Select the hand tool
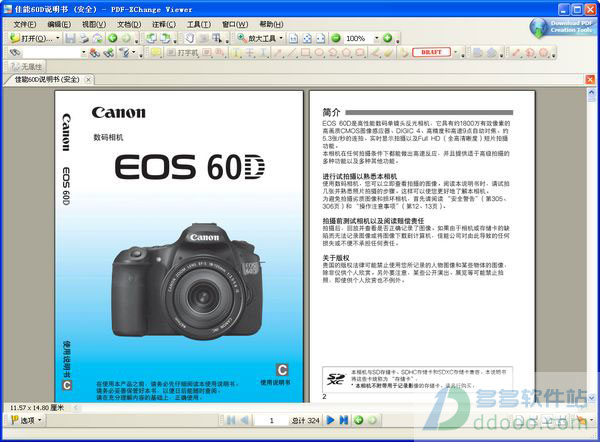 pos(190,38)
